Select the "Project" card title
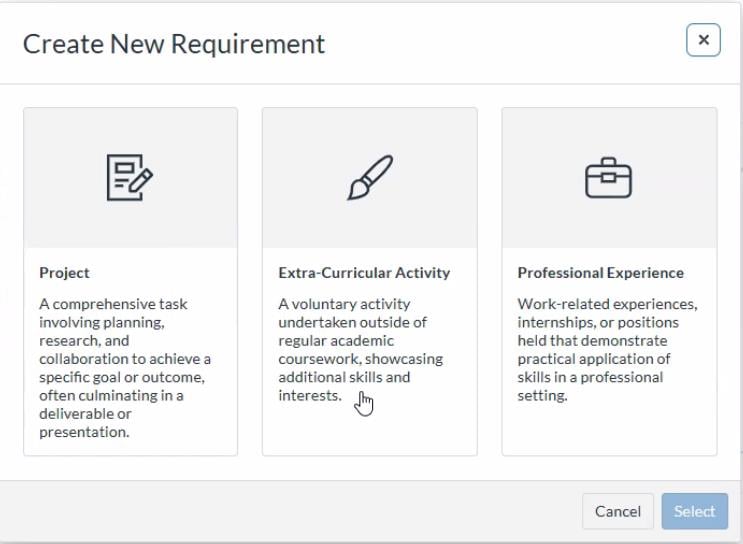Viewport: 743px width, 544px height. tap(64, 273)
